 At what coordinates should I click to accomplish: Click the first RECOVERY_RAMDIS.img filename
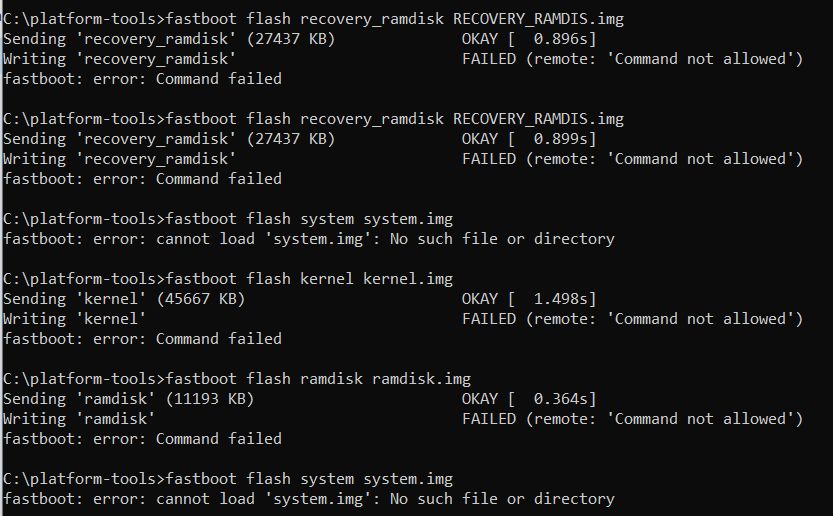[538, 19]
